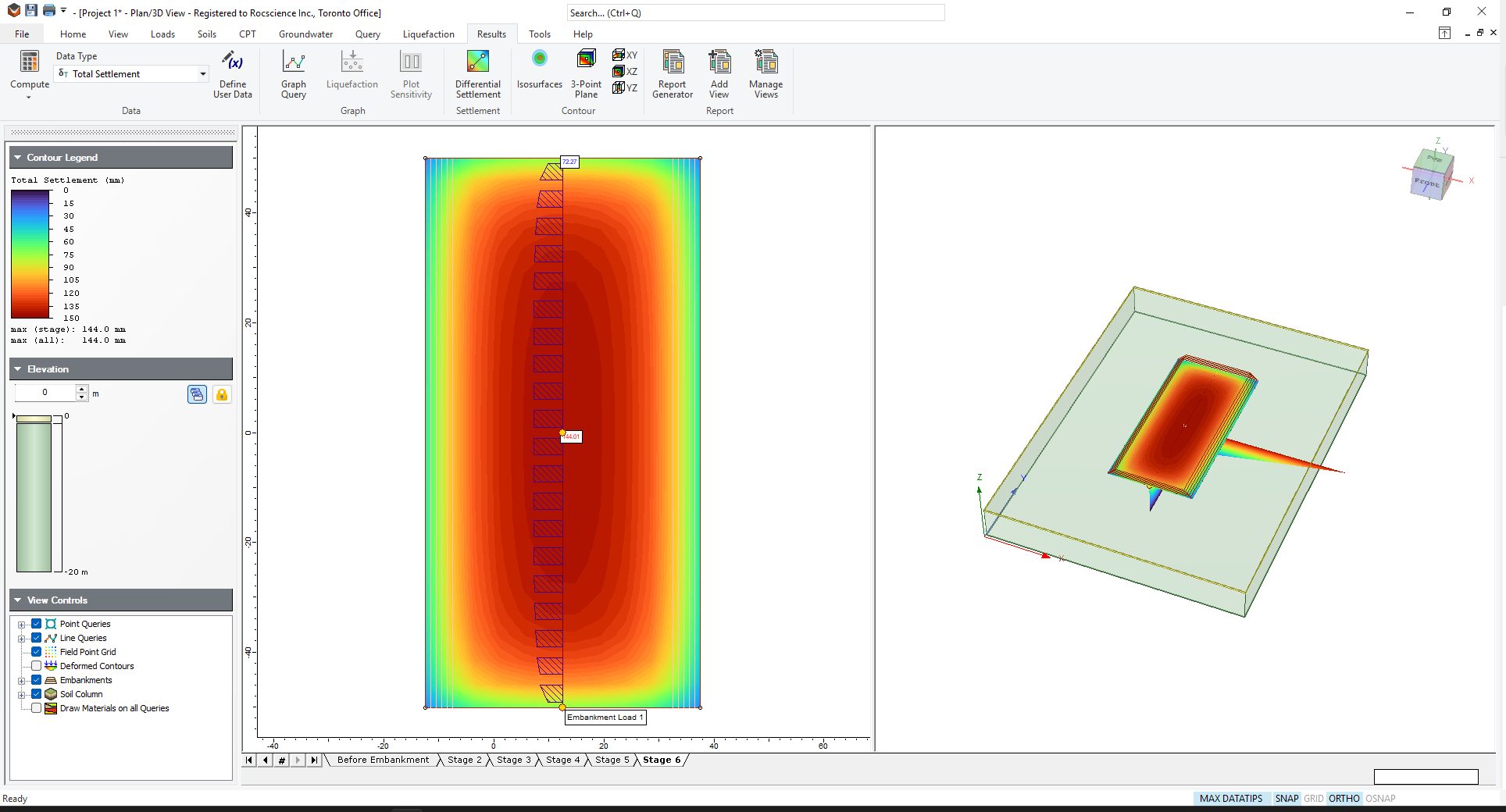Enable Deformed Contours checkbox
The width and height of the screenshot is (1506, 812).
(x=36, y=666)
